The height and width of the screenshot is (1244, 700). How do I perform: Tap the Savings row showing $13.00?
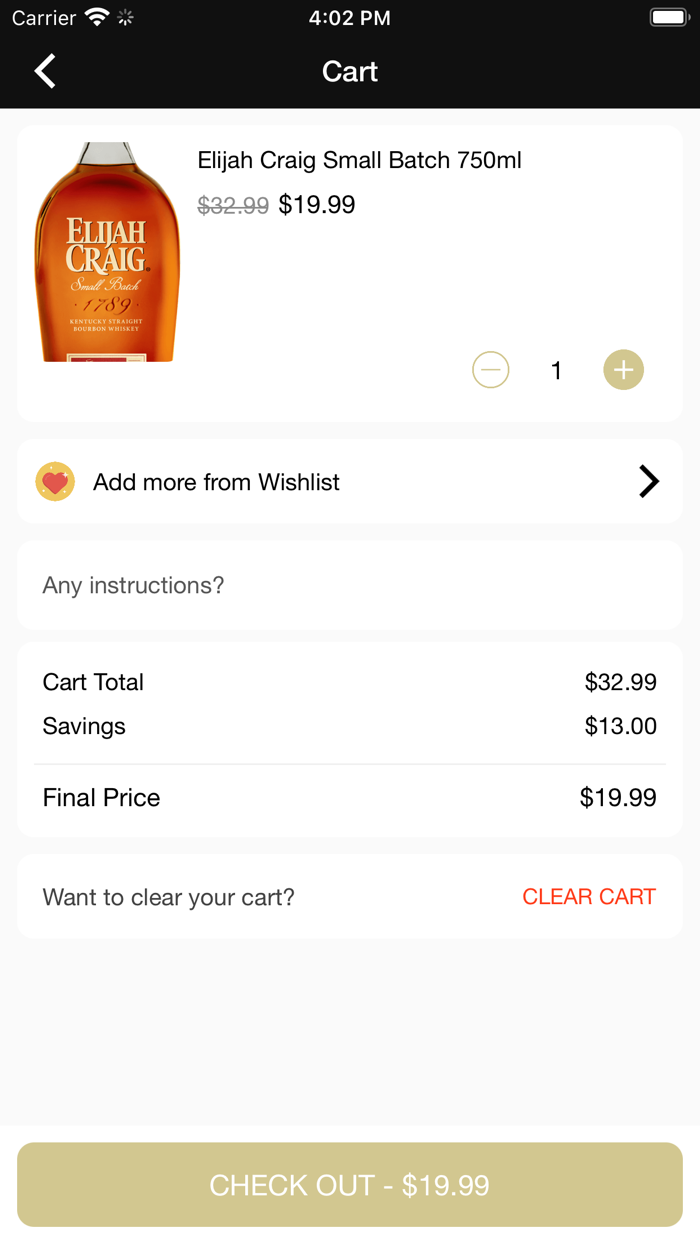pos(350,726)
